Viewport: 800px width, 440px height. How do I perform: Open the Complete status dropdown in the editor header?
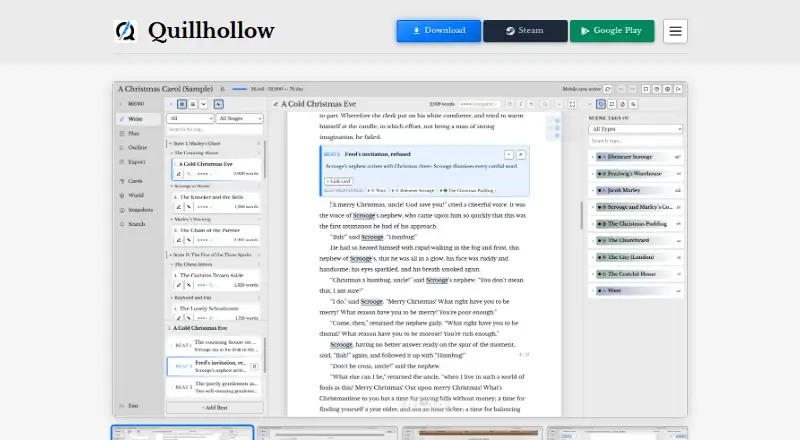[x=479, y=104]
